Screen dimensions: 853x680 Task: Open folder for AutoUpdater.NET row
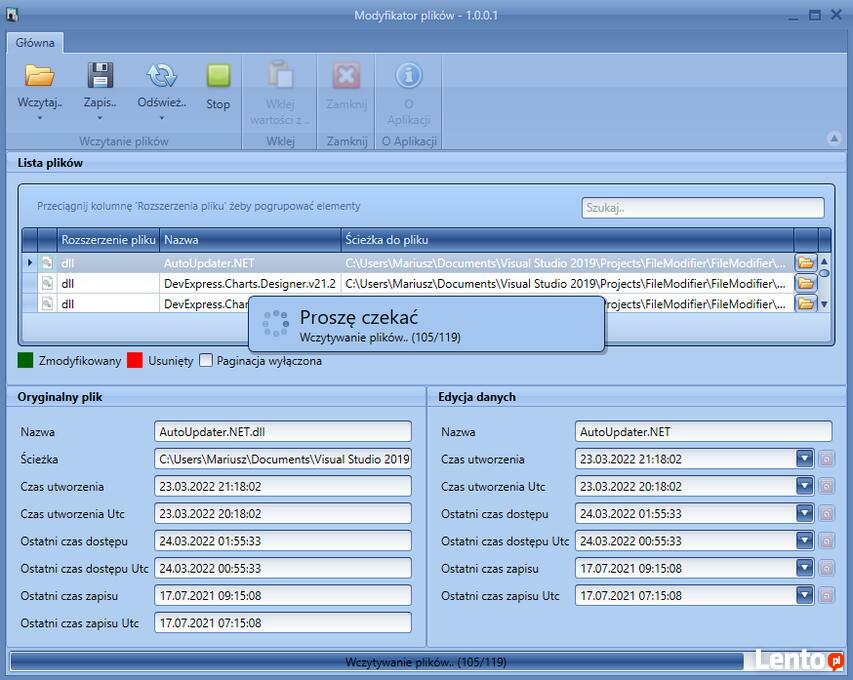pyautogui.click(x=805, y=263)
